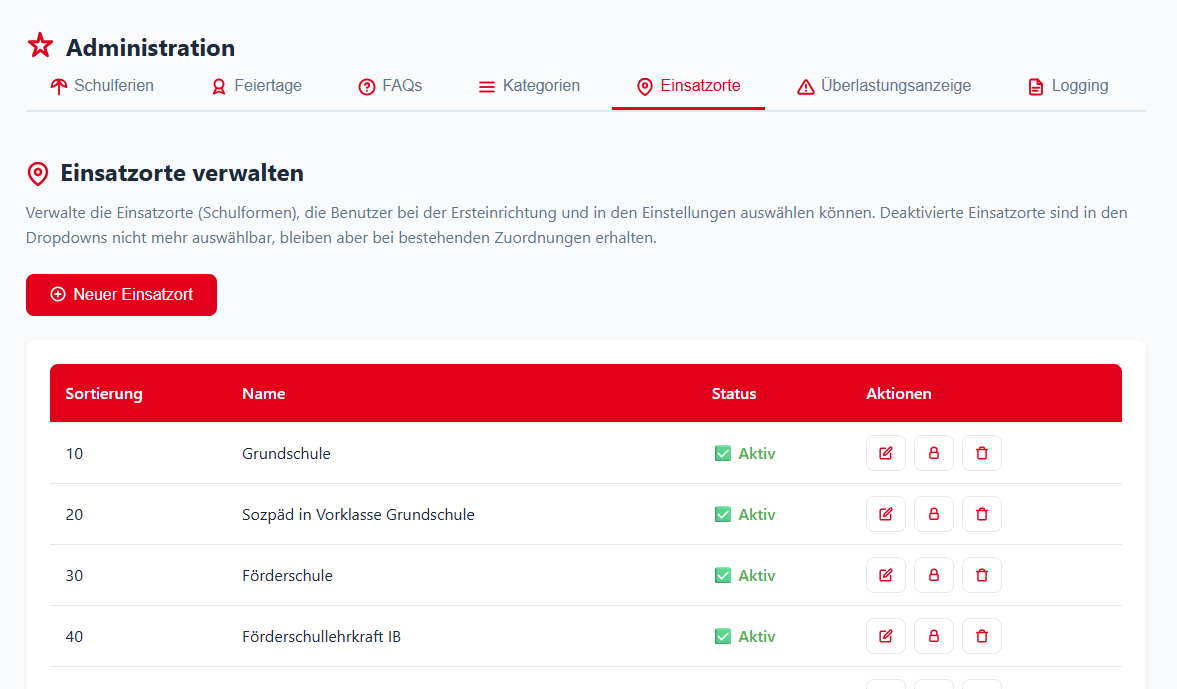Select the Einsatzorte tab

point(688,86)
